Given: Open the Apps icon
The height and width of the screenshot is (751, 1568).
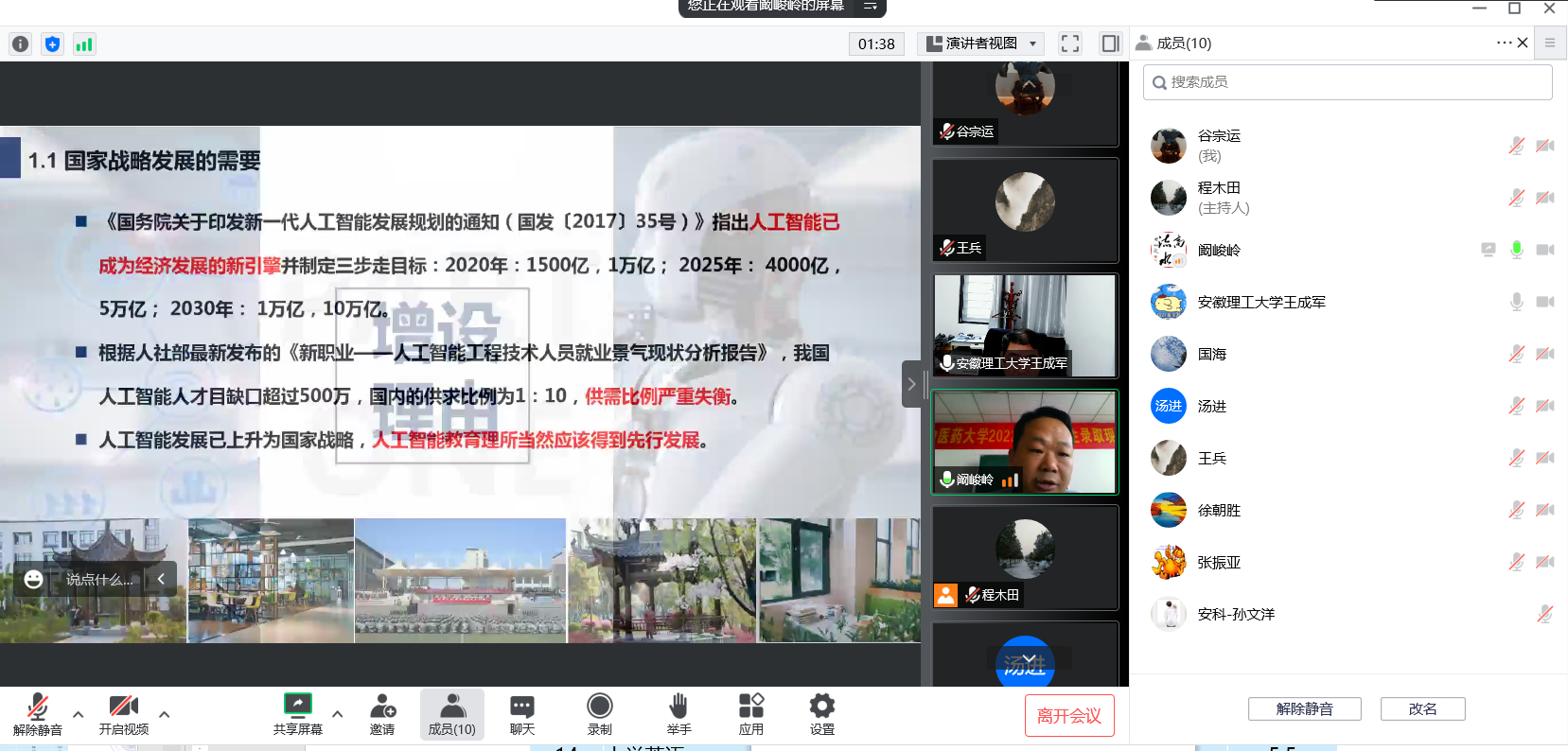Looking at the screenshot, I should coord(750,714).
